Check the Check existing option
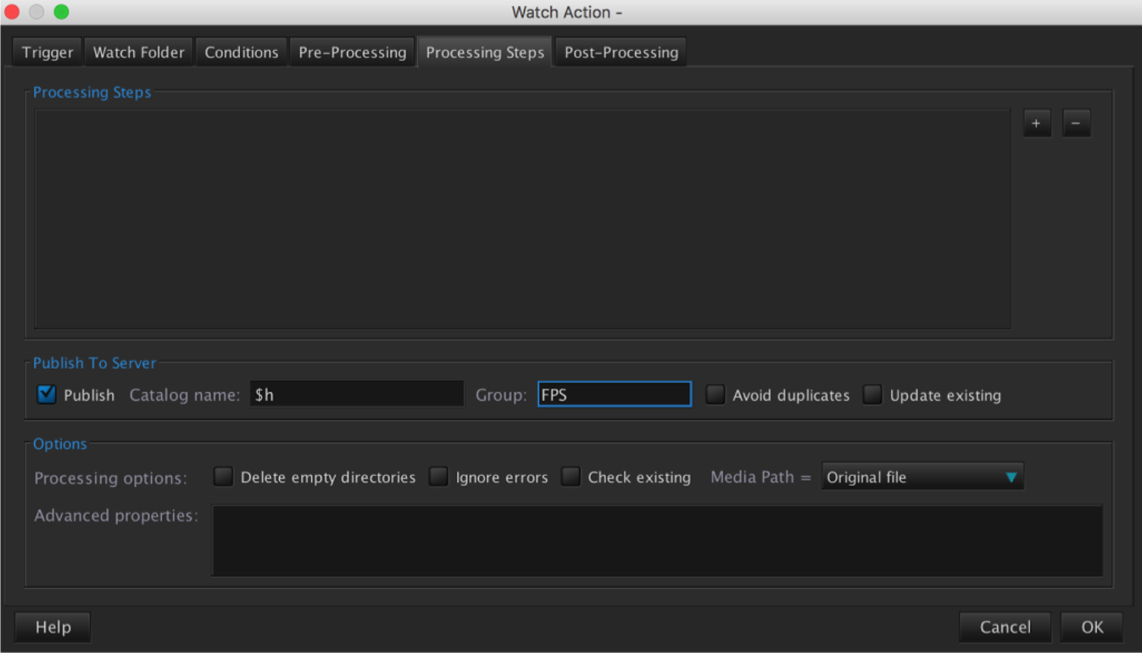This screenshot has width=1143, height=657. (x=570, y=477)
